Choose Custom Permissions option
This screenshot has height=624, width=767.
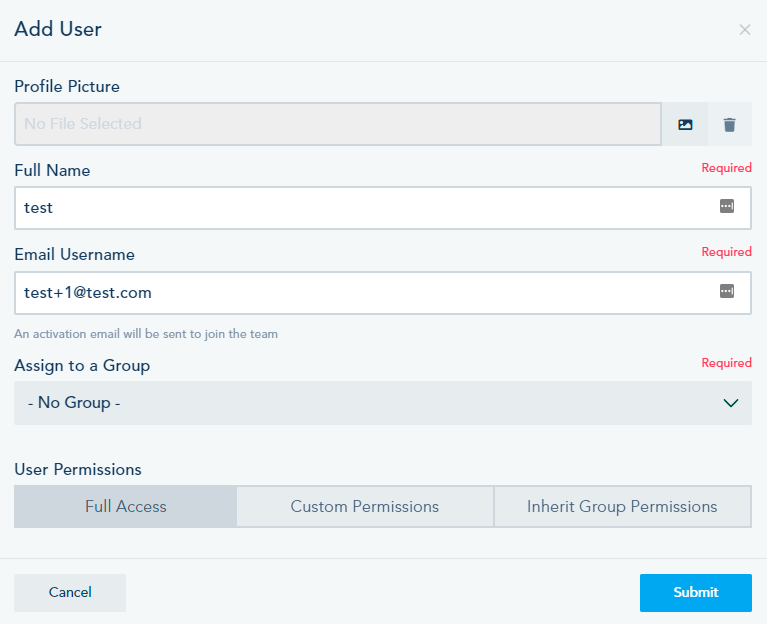[365, 506]
